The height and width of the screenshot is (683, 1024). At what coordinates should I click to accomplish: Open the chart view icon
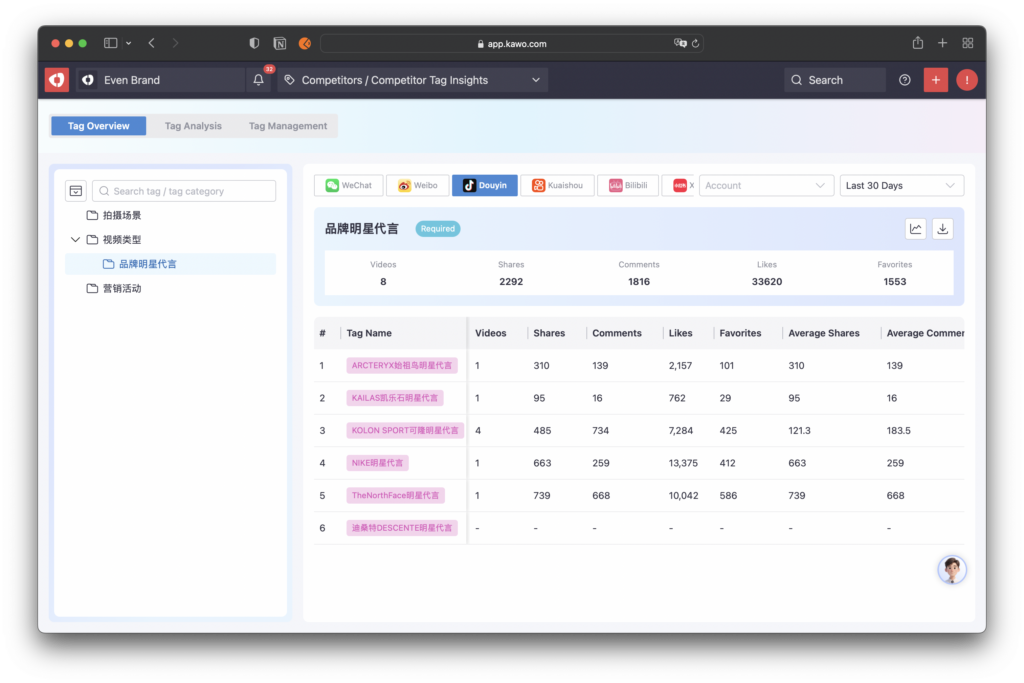tap(915, 229)
